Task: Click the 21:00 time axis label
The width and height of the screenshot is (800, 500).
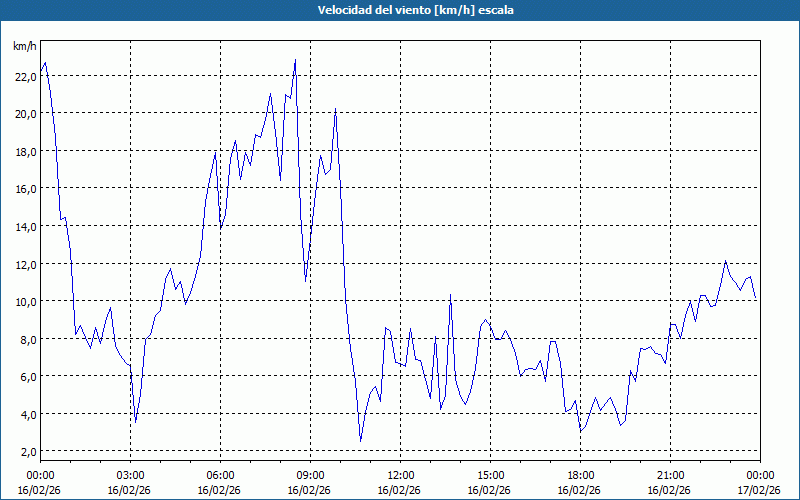Action: pyautogui.click(x=670, y=475)
